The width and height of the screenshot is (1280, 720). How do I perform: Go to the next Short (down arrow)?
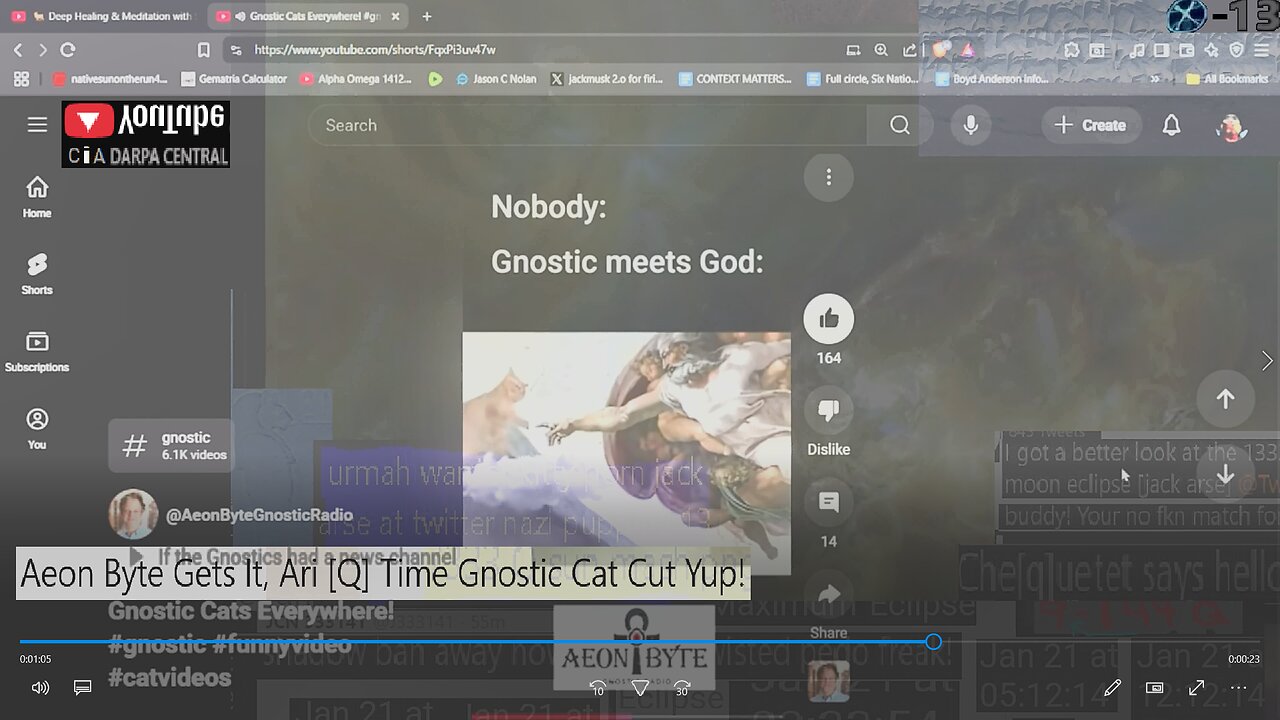click(1225, 475)
